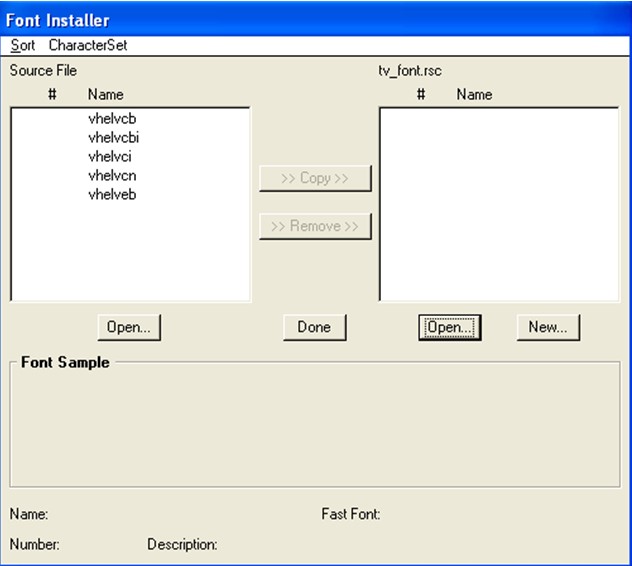Click the Name header above tv_font.rsc list
Screen dimensions: 632x566
[x=474, y=95]
